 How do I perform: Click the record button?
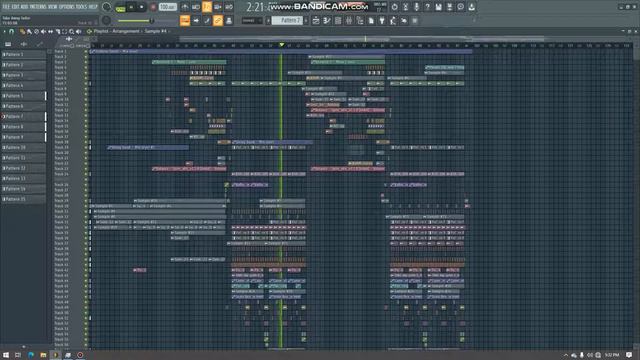pos(153,7)
